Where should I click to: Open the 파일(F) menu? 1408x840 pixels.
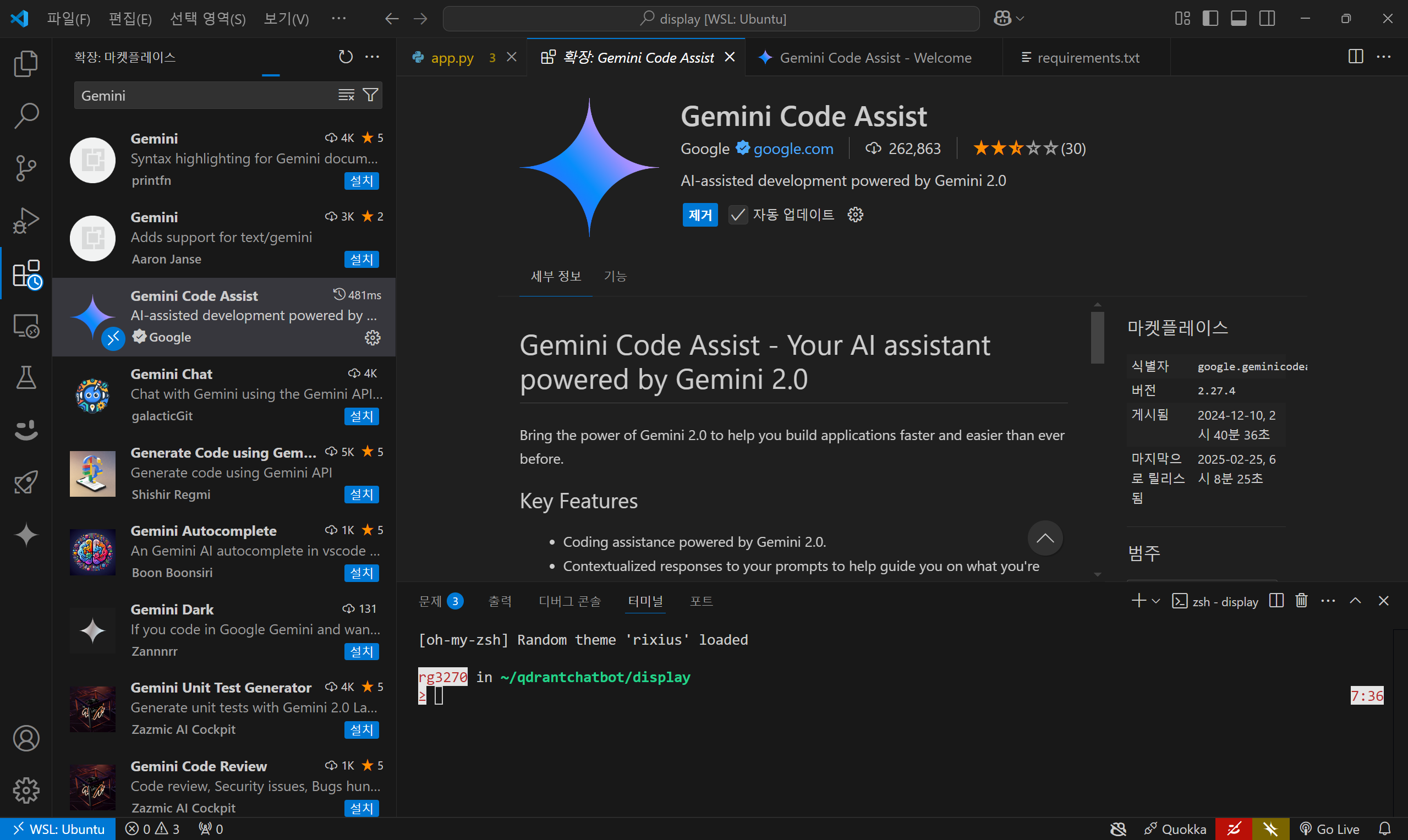pyautogui.click(x=69, y=19)
